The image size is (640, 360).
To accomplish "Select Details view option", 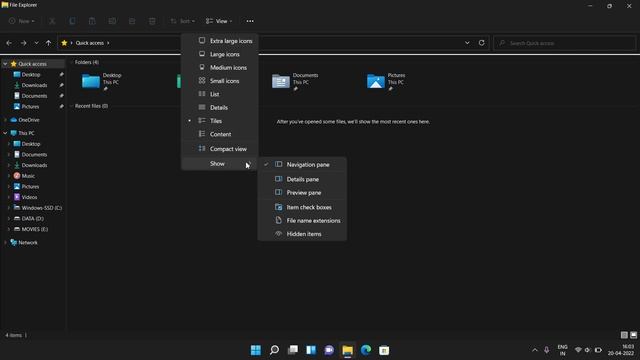I will [220, 107].
